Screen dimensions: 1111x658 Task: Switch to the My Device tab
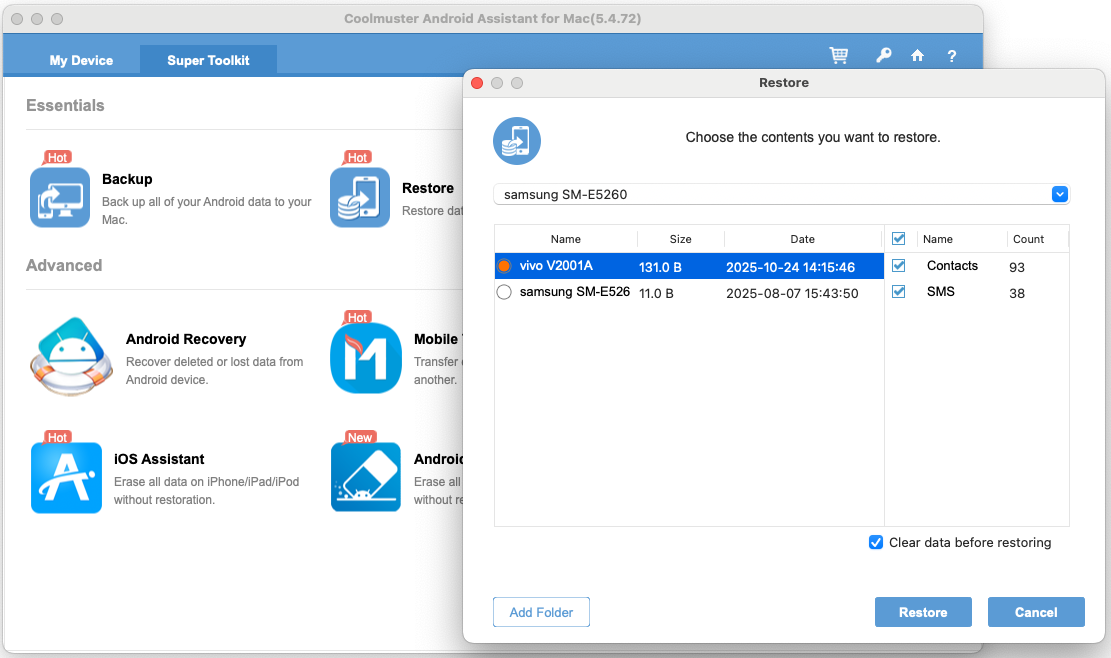coord(81,60)
